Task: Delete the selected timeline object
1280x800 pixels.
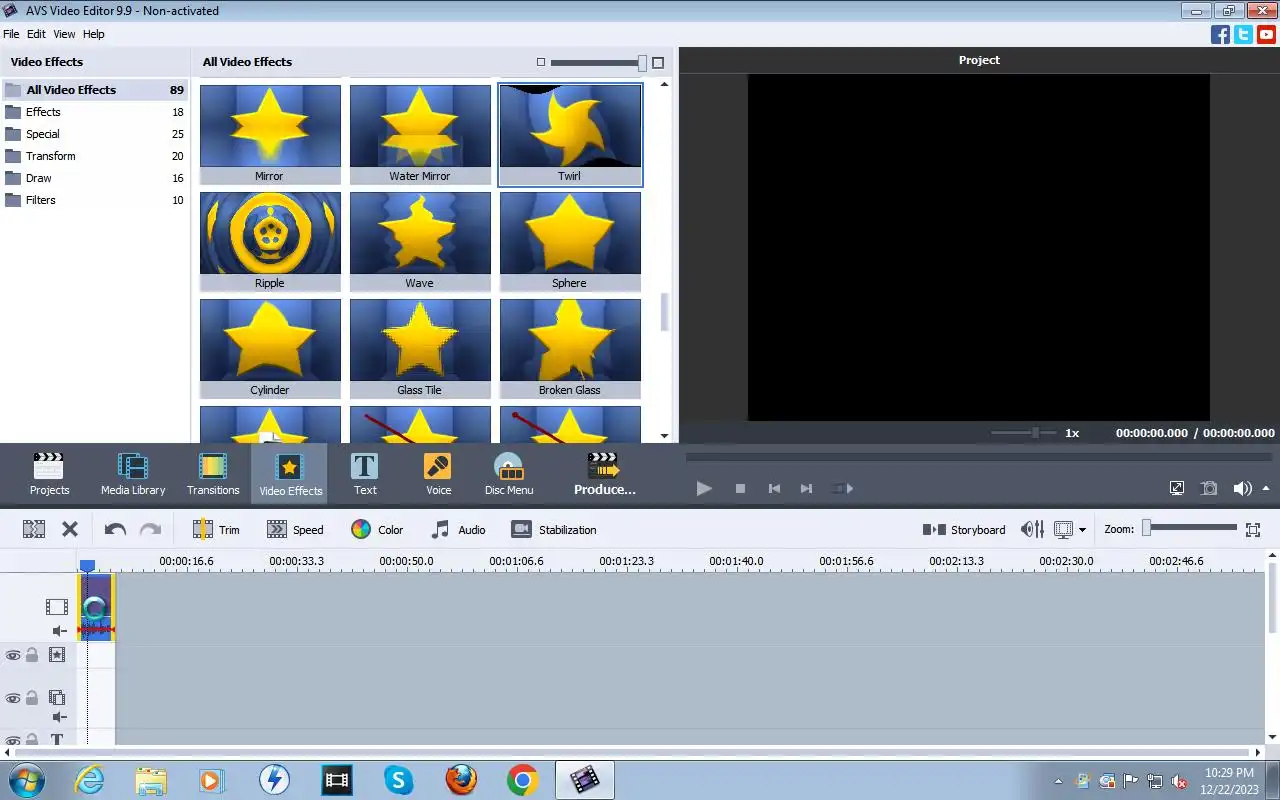Action: 70,530
